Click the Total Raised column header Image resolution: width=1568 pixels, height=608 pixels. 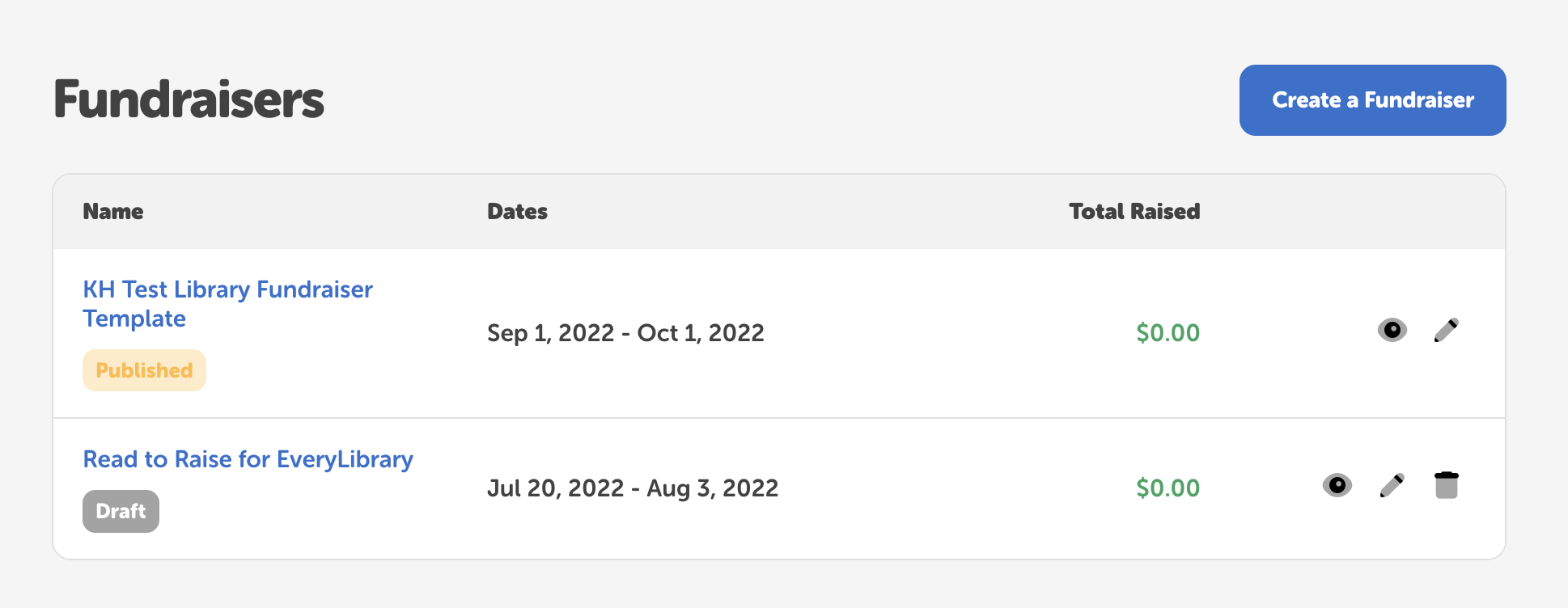pyautogui.click(x=1134, y=212)
